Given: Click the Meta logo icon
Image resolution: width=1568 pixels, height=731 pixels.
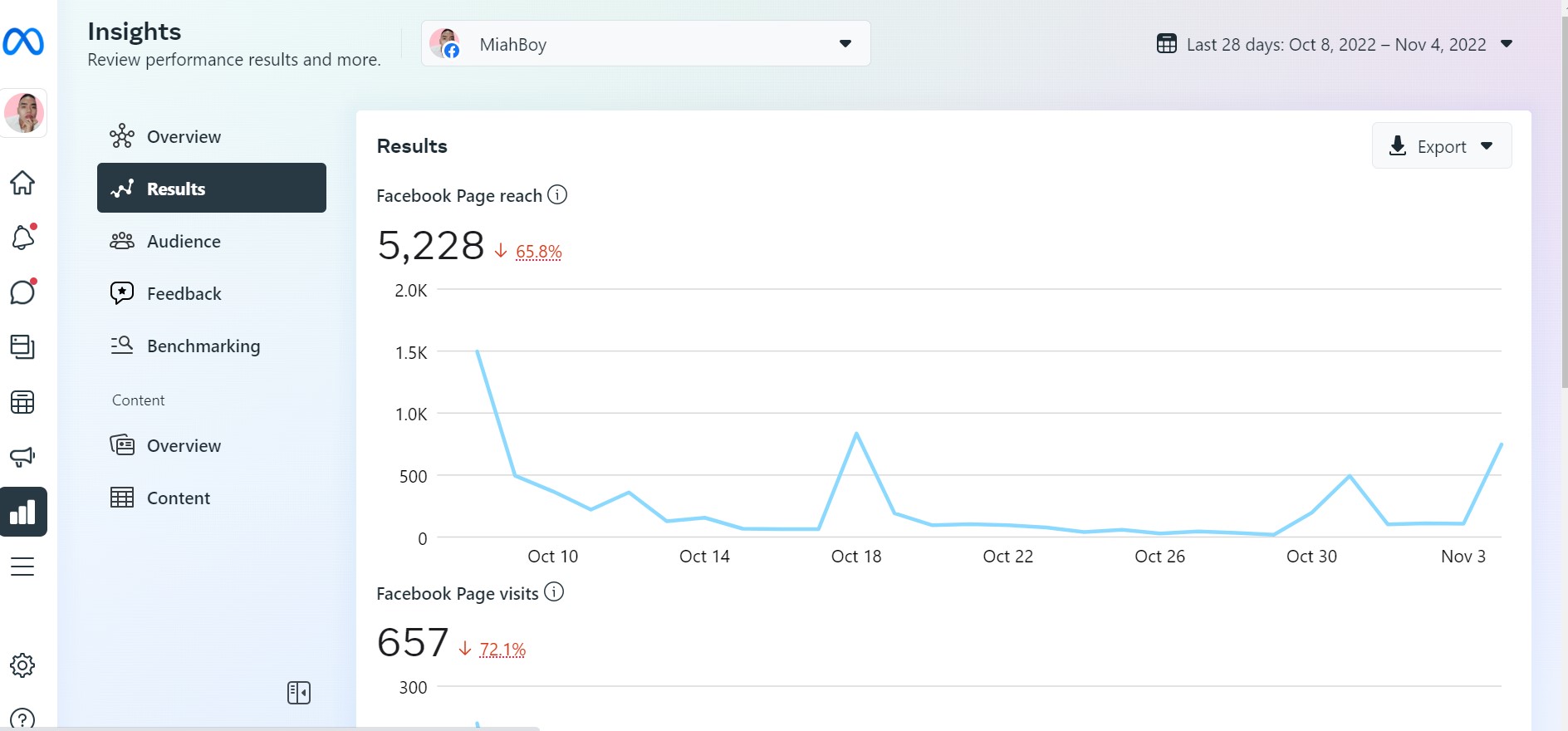Looking at the screenshot, I should 23,42.
